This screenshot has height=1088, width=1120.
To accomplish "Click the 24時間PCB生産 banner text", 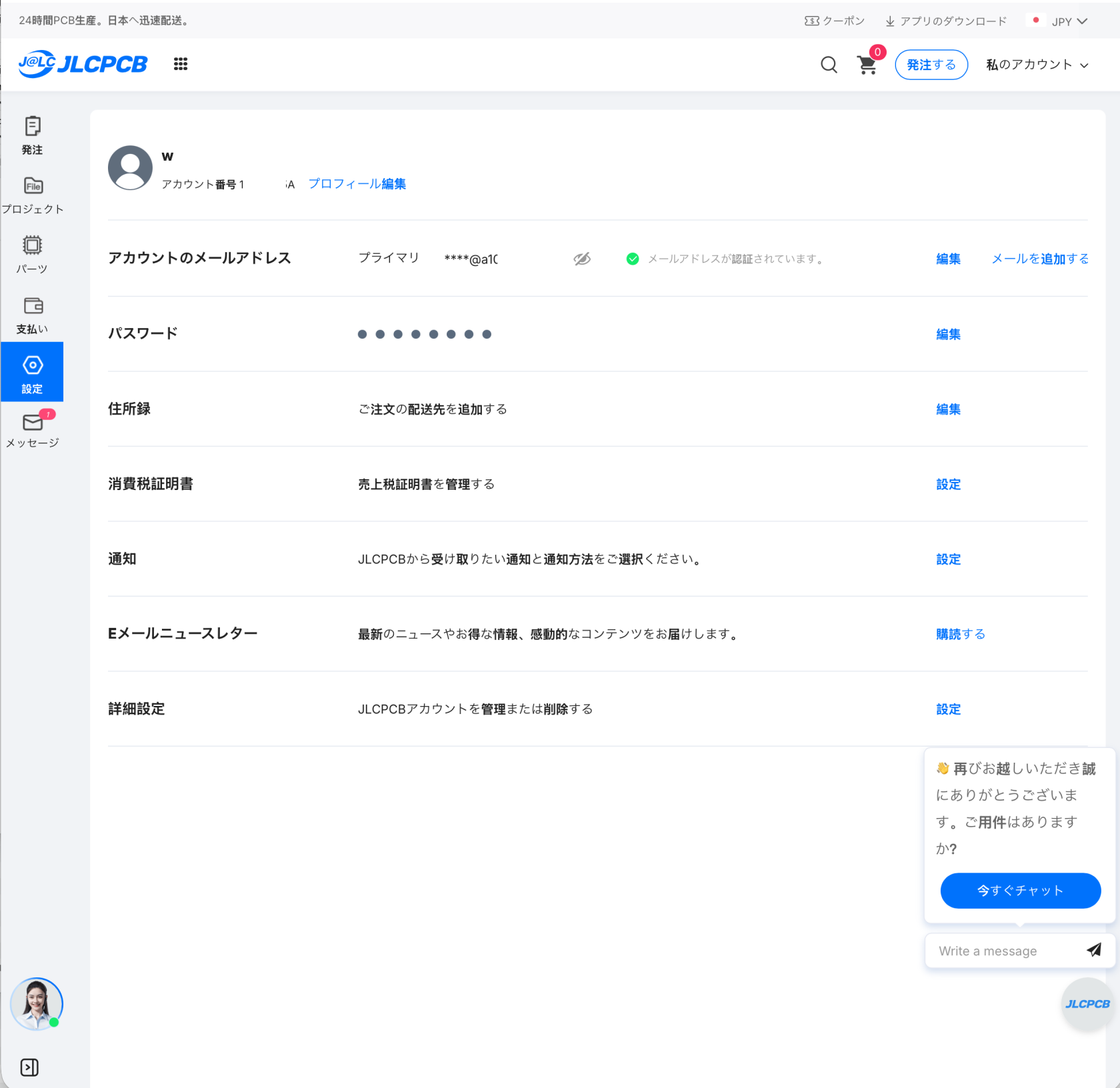I will coord(105,21).
